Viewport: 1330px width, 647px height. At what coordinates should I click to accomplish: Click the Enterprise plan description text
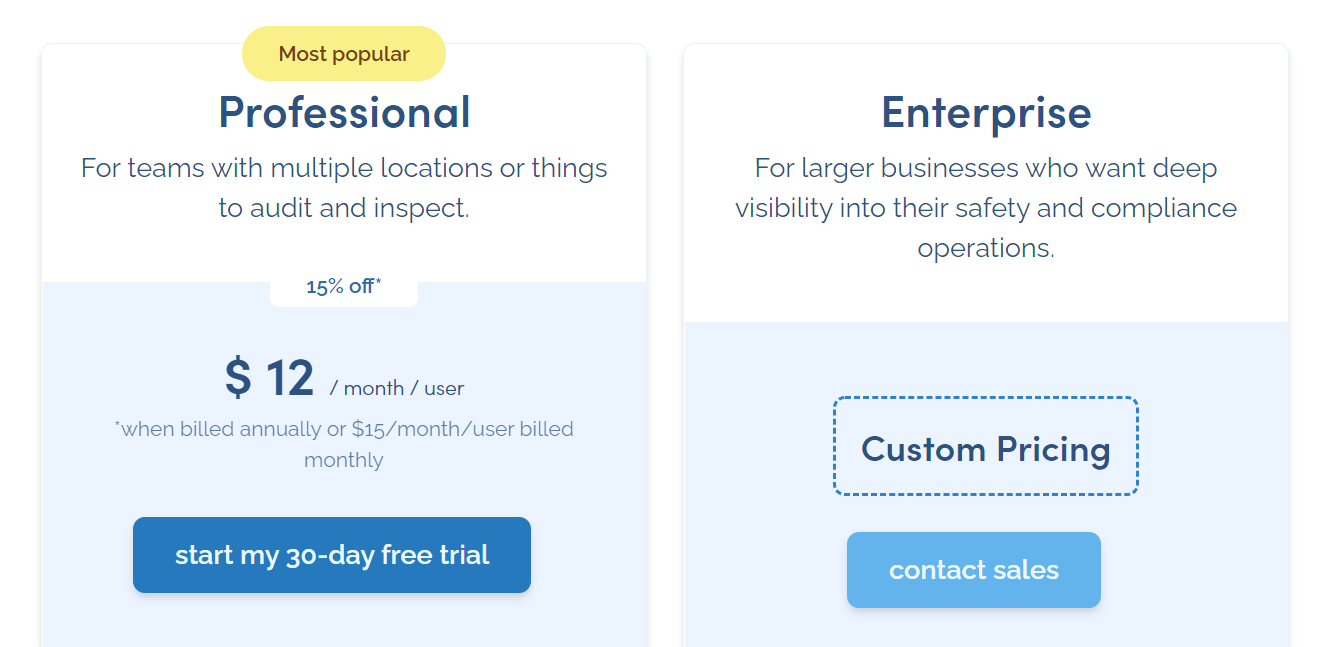(986, 208)
